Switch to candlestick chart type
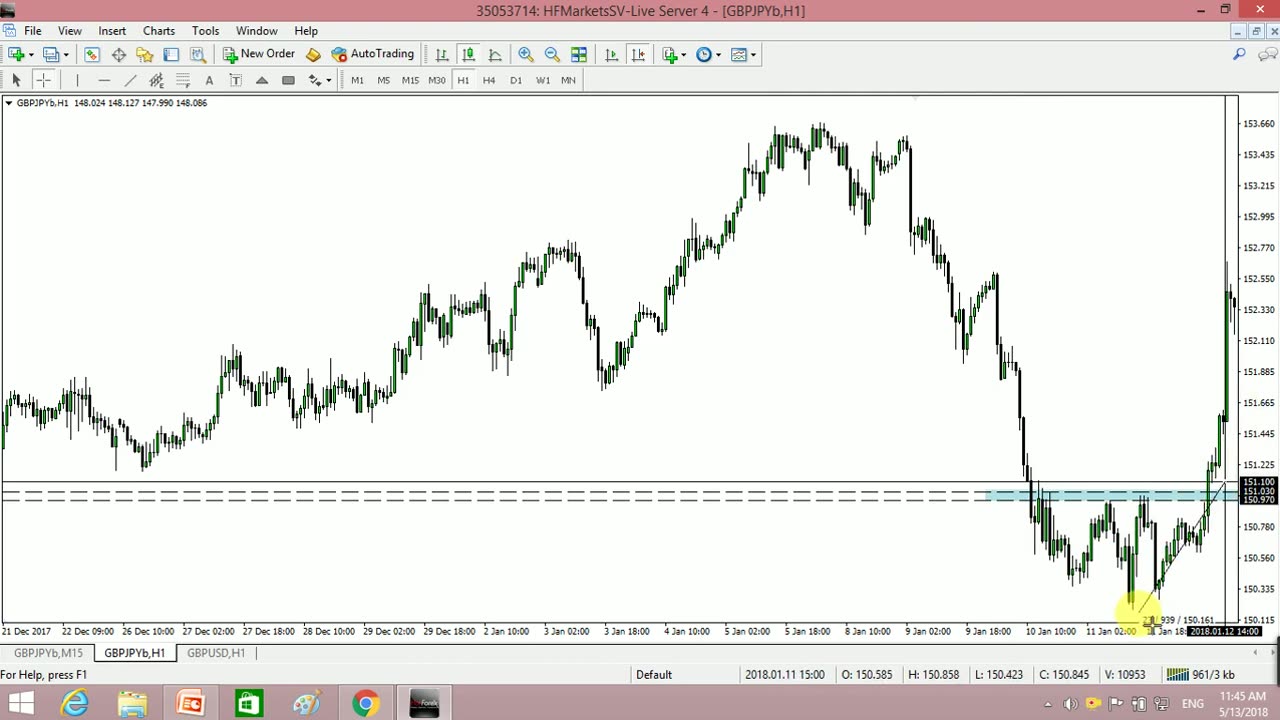 coord(468,54)
